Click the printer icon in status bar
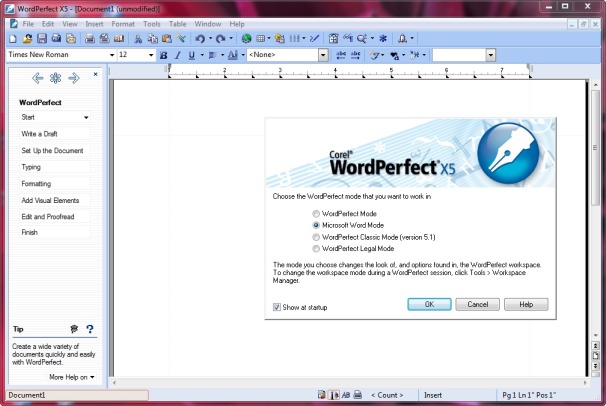606x406 pixels. pyautogui.click(x=358, y=395)
